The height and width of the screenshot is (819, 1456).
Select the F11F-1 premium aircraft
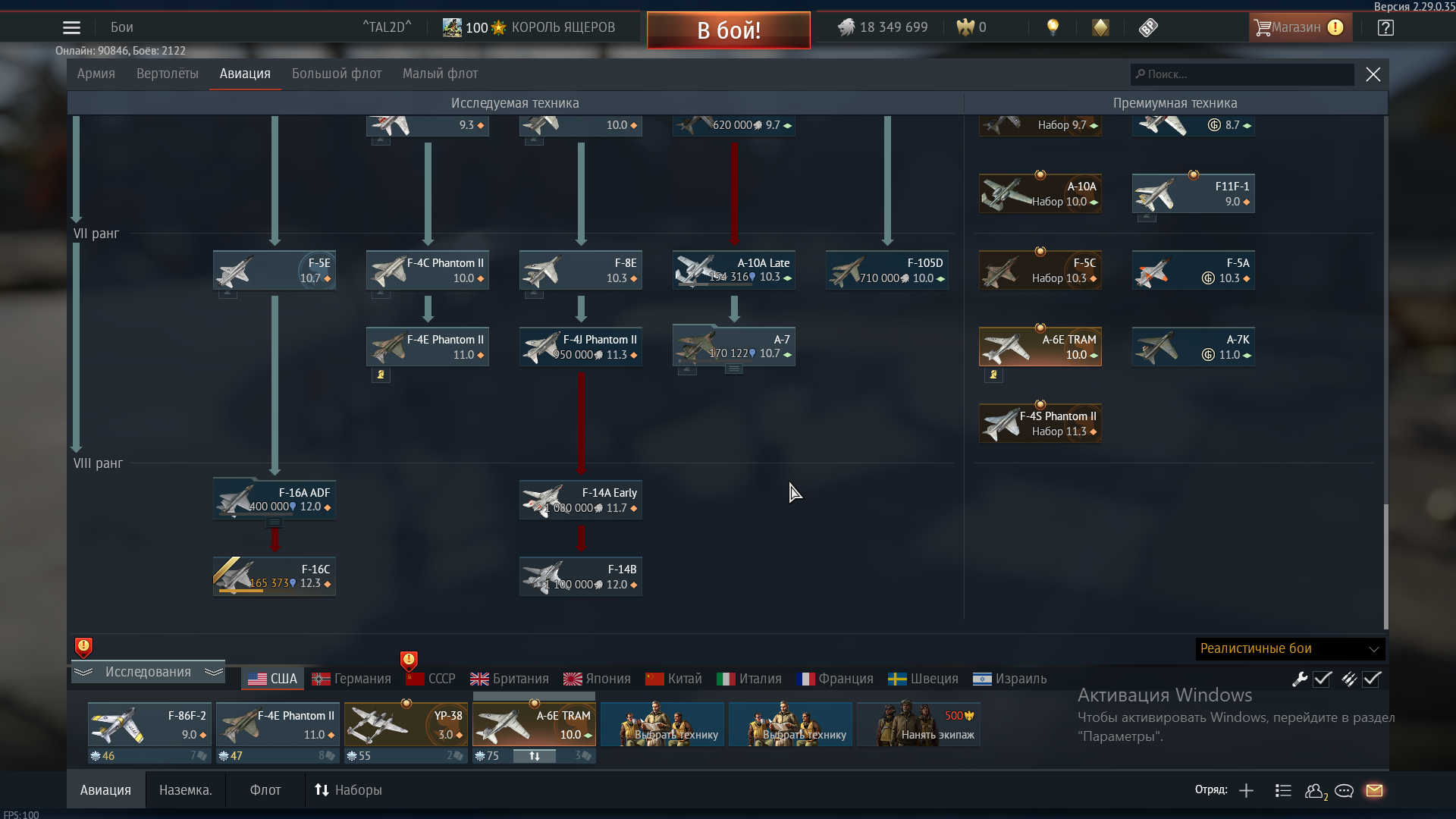point(1194,193)
